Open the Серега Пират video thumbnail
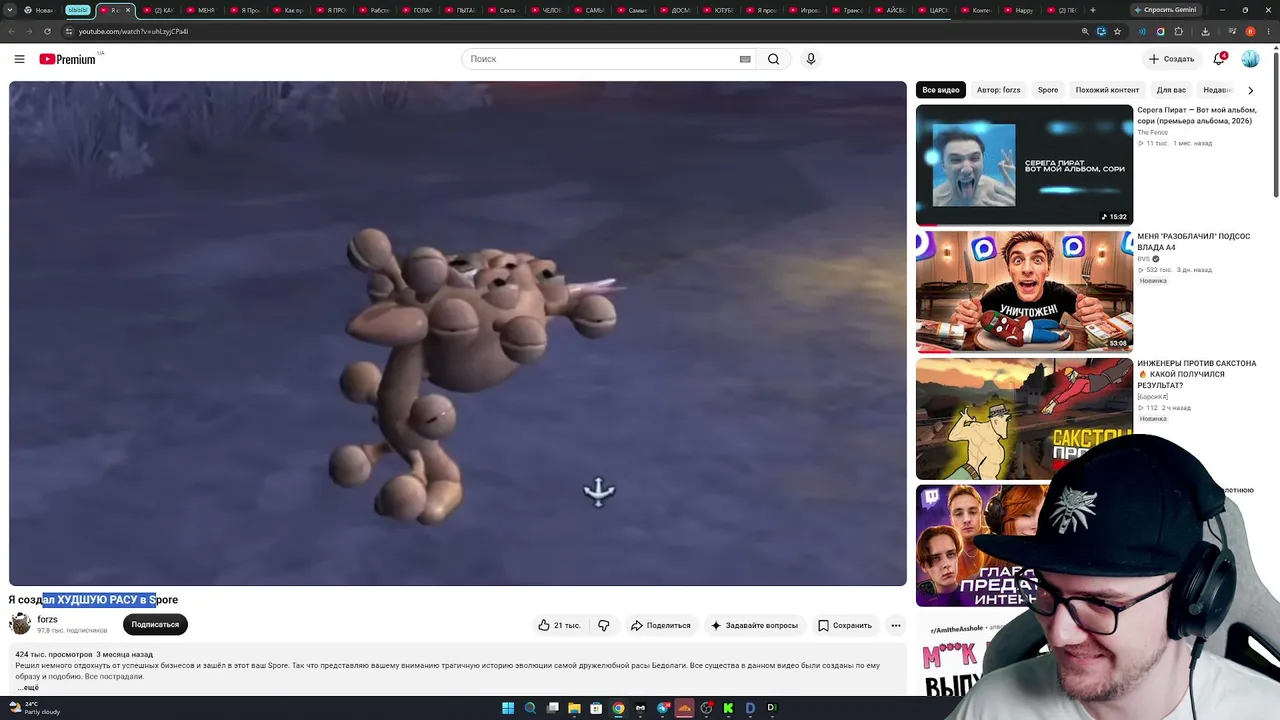 [x=1024, y=165]
